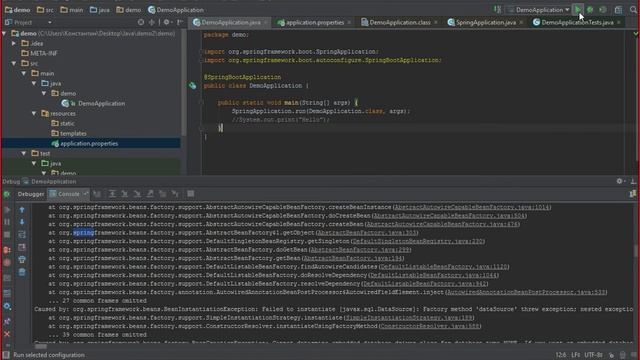Switch to Console tab in Debug panel

(68, 194)
